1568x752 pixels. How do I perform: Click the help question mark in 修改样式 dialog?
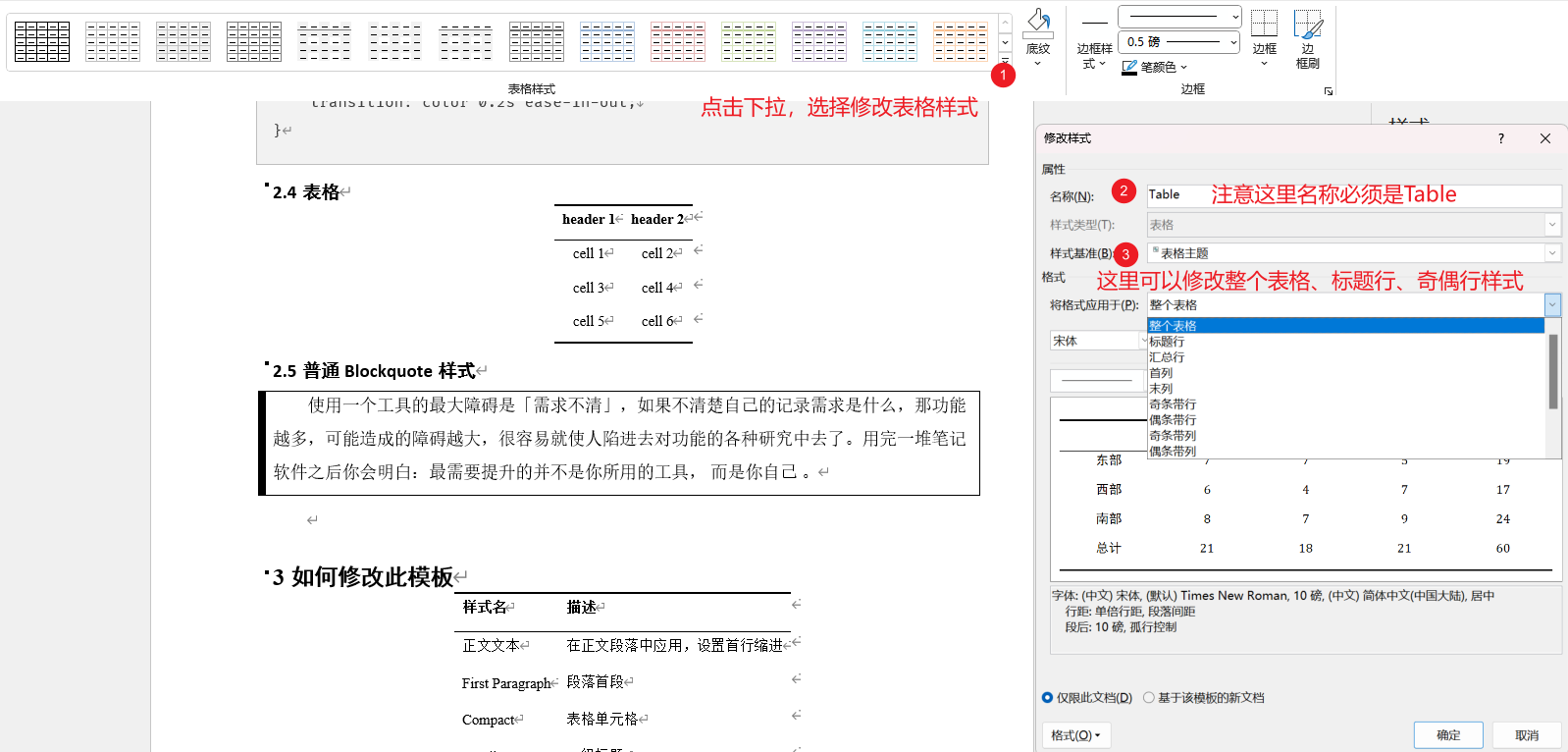[1501, 138]
